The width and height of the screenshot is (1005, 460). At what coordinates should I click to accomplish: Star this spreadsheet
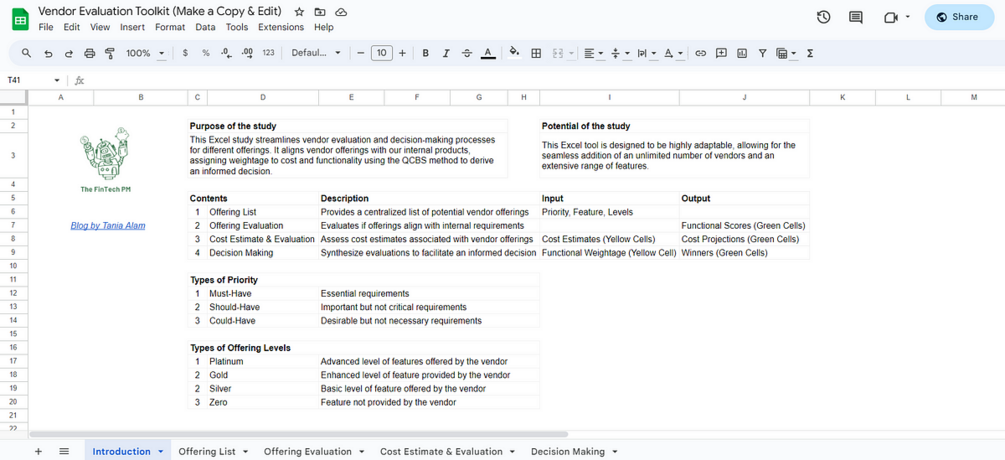coord(299,12)
